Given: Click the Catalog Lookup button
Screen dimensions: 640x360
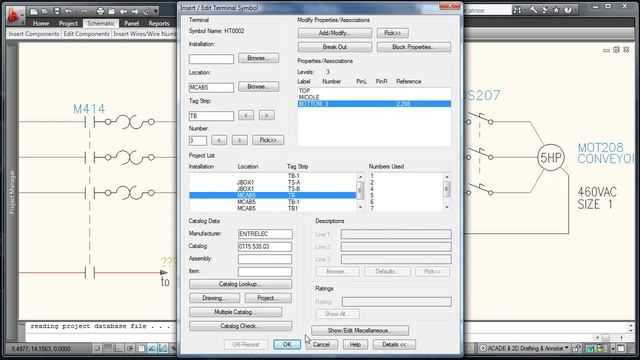Looking at the screenshot, I should pos(240,284).
